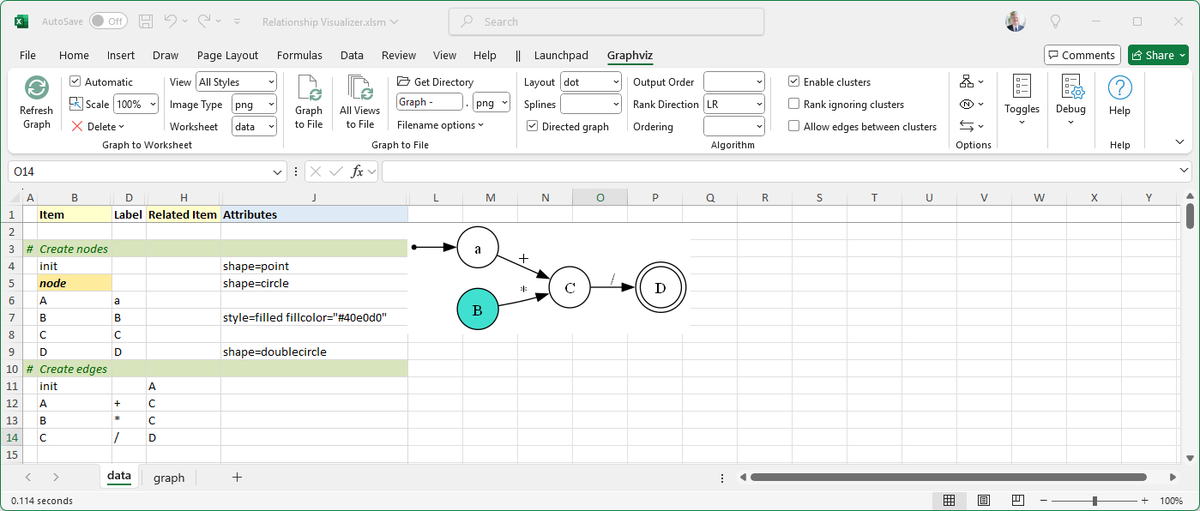Click the Get Directory folder icon

(x=404, y=82)
